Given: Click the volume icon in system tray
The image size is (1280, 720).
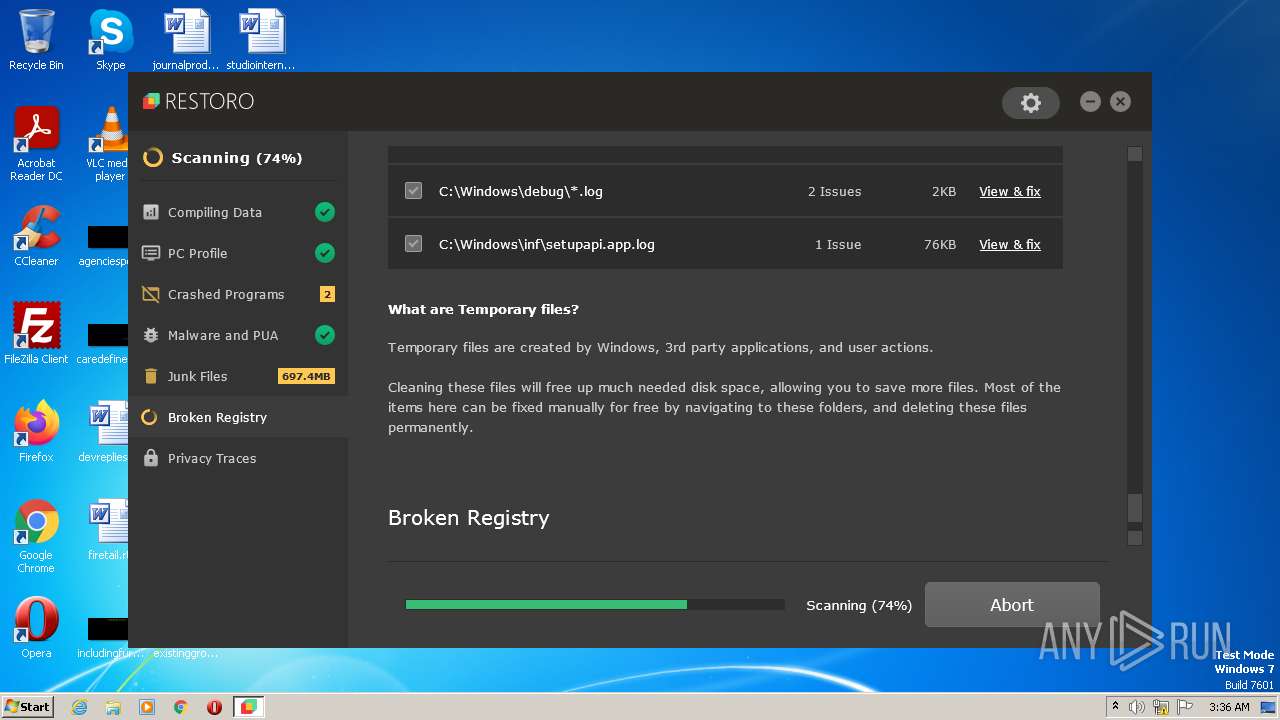Looking at the screenshot, I should point(1137,707).
